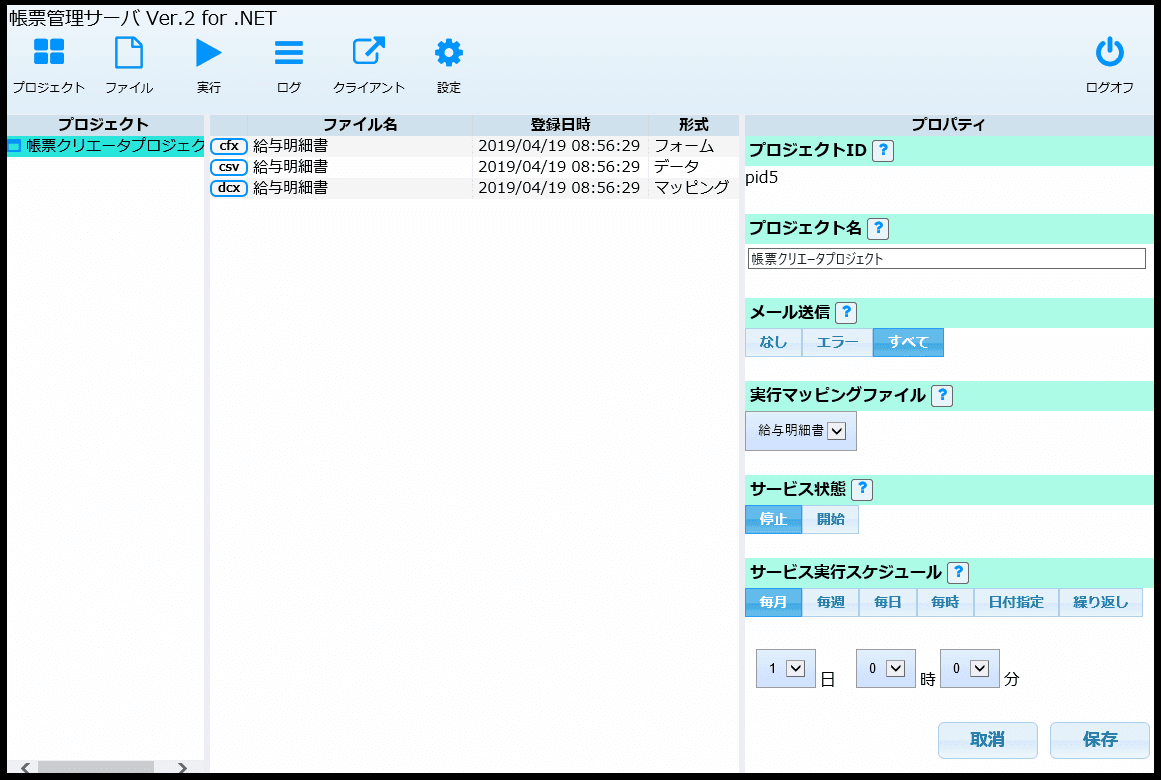Image resolution: width=1161 pixels, height=780 pixels.
Task: Click the pid5 project ID value
Action: click(762, 178)
